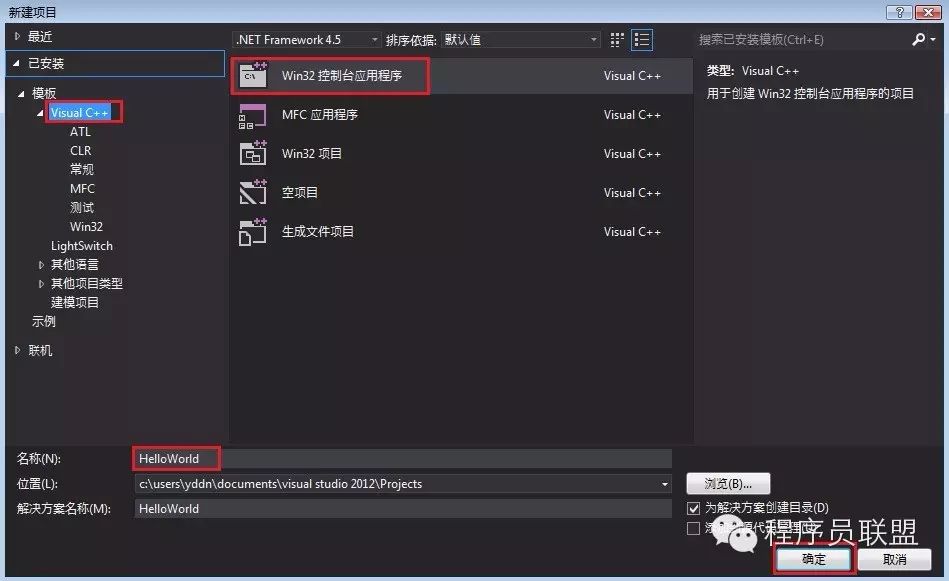
Task: Switch templates to small icons grid view
Action: [x=617, y=40]
